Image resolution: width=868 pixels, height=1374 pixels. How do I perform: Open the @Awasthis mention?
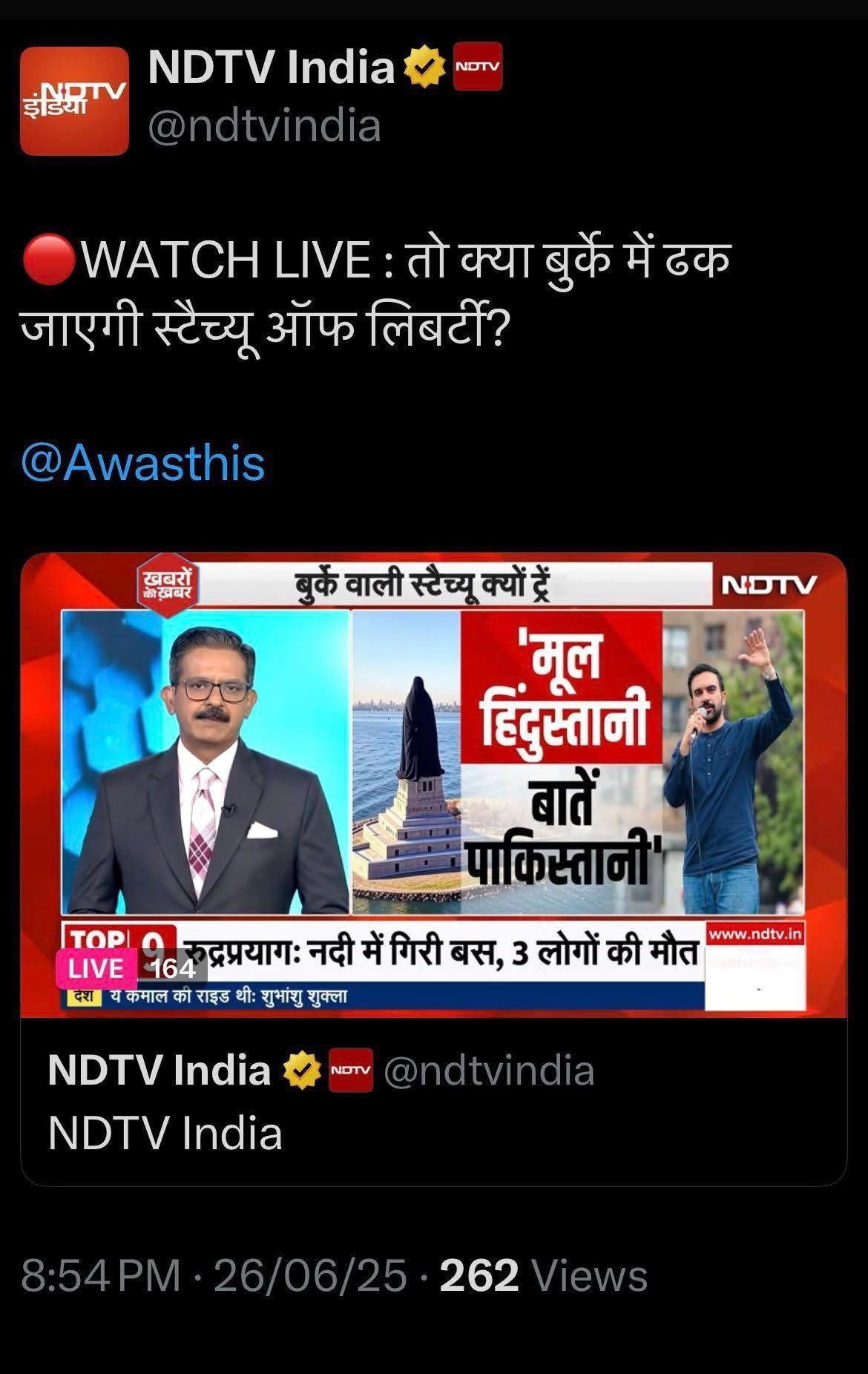point(142,462)
